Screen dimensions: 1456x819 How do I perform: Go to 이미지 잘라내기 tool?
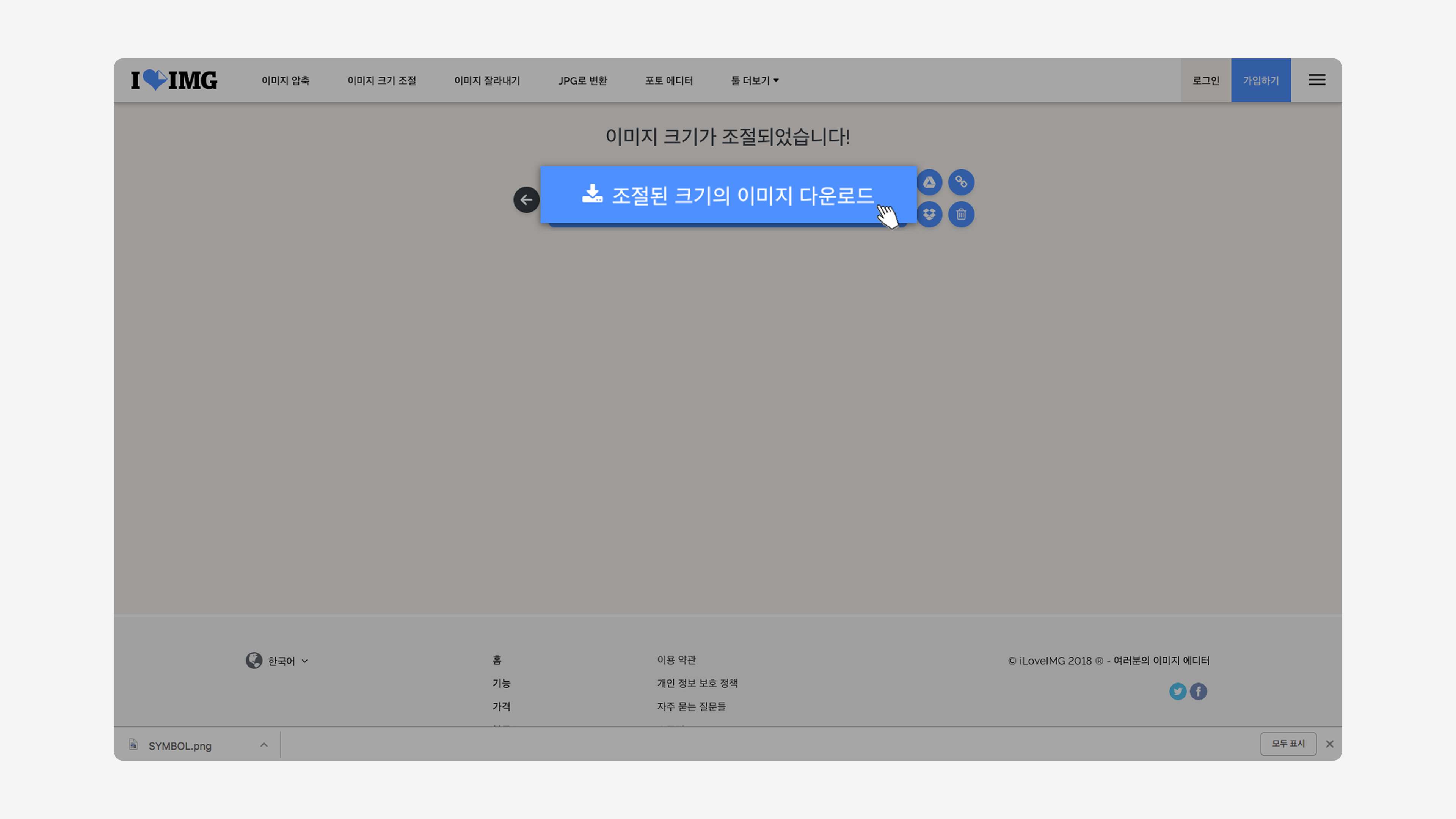pyautogui.click(x=486, y=81)
